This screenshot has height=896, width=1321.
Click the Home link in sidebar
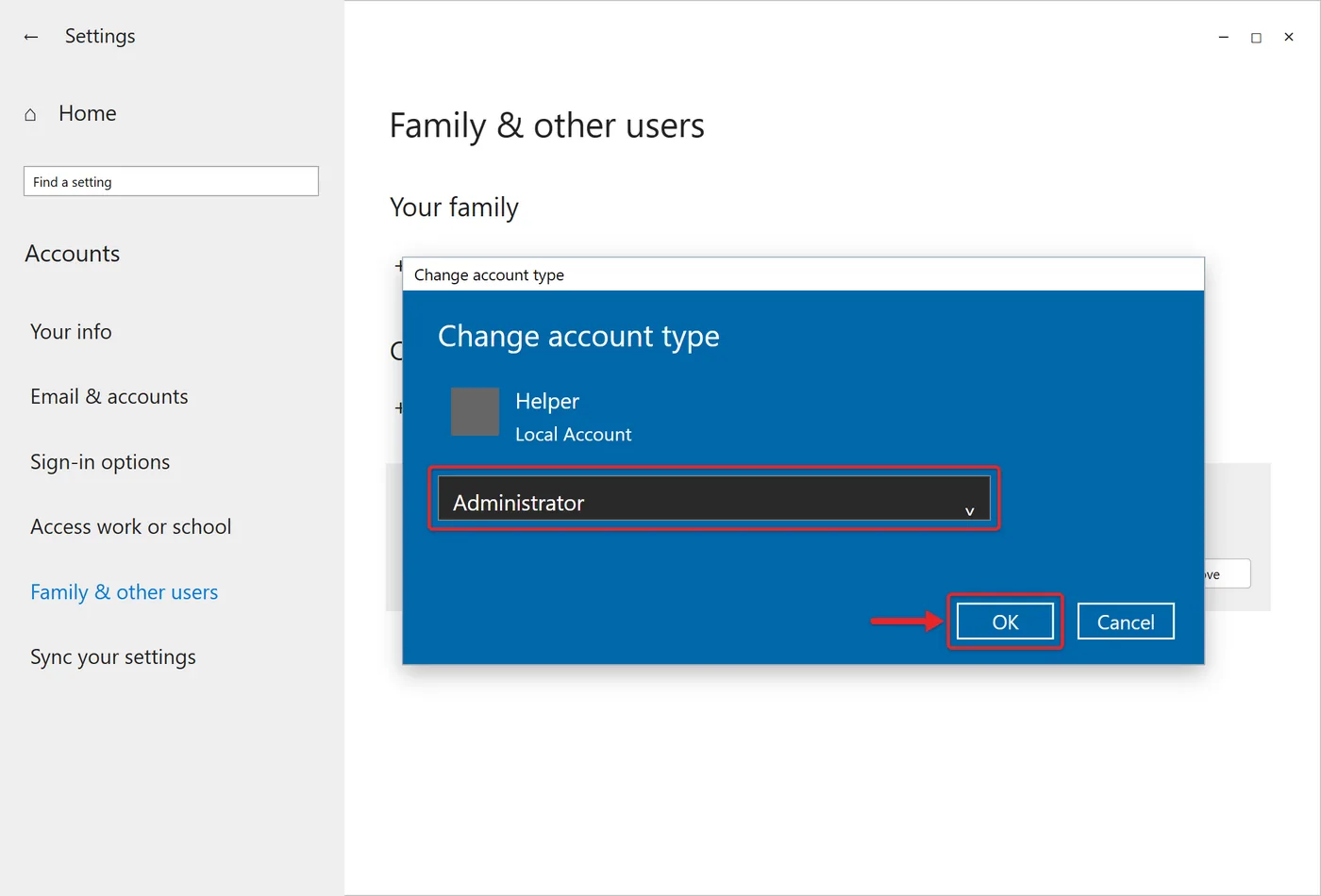coord(88,114)
